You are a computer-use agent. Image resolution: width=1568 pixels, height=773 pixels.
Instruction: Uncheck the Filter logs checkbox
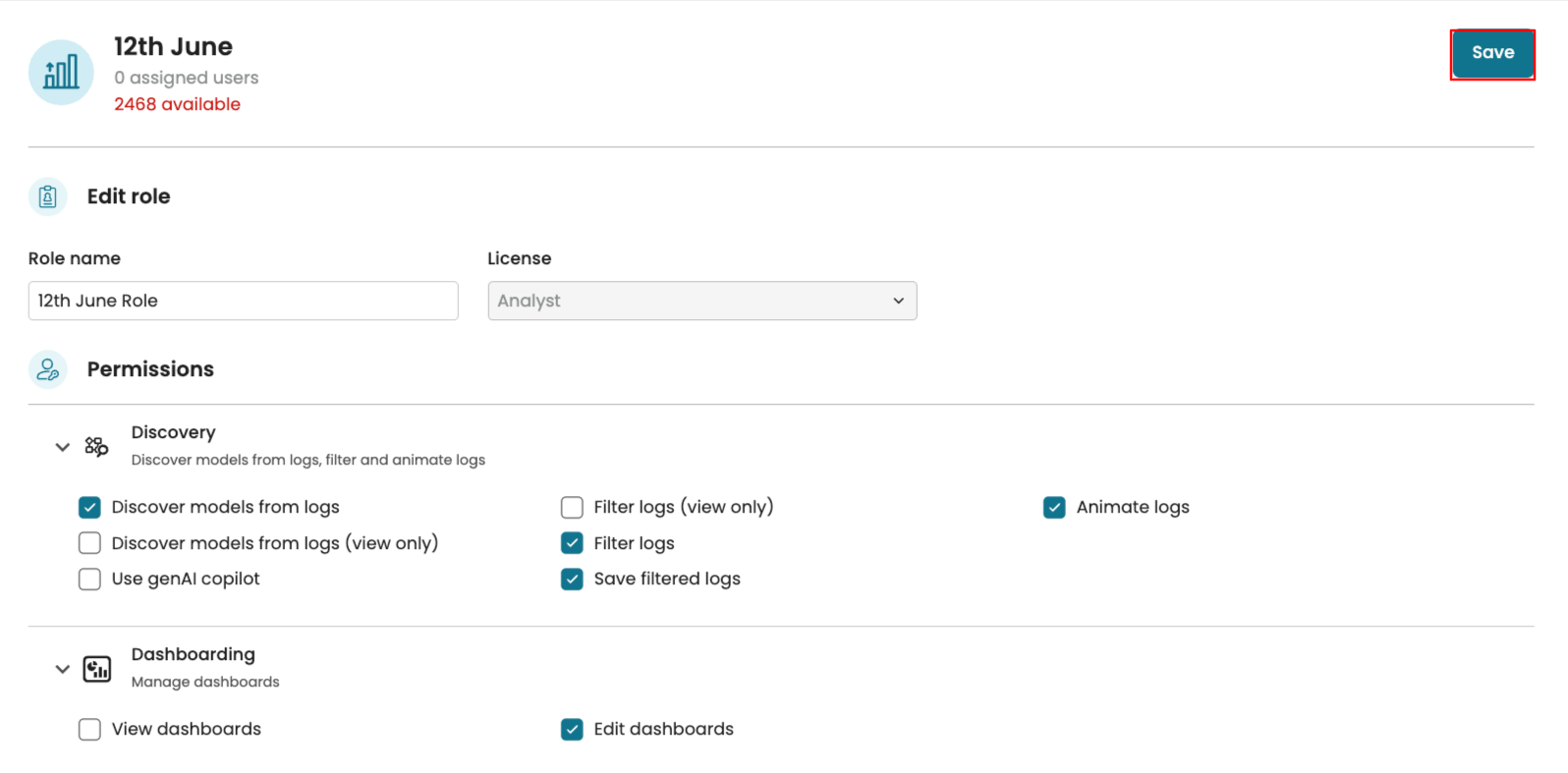point(572,543)
